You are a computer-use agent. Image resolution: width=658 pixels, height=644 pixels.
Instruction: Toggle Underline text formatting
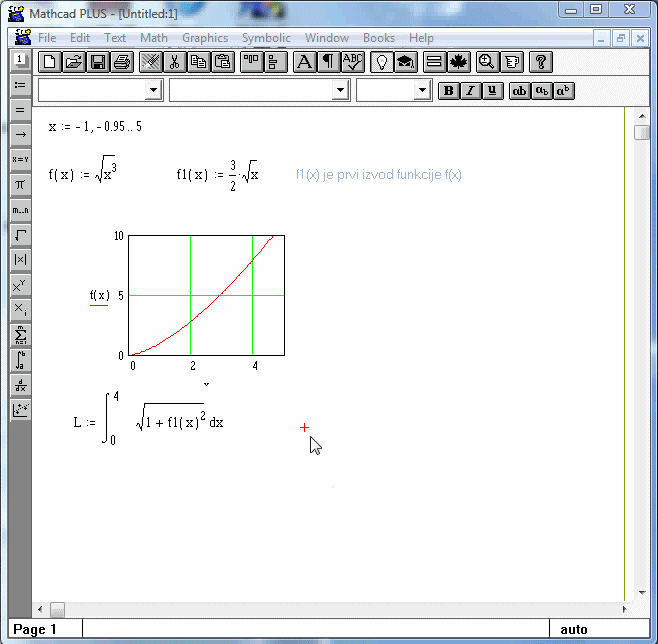pyautogui.click(x=492, y=91)
